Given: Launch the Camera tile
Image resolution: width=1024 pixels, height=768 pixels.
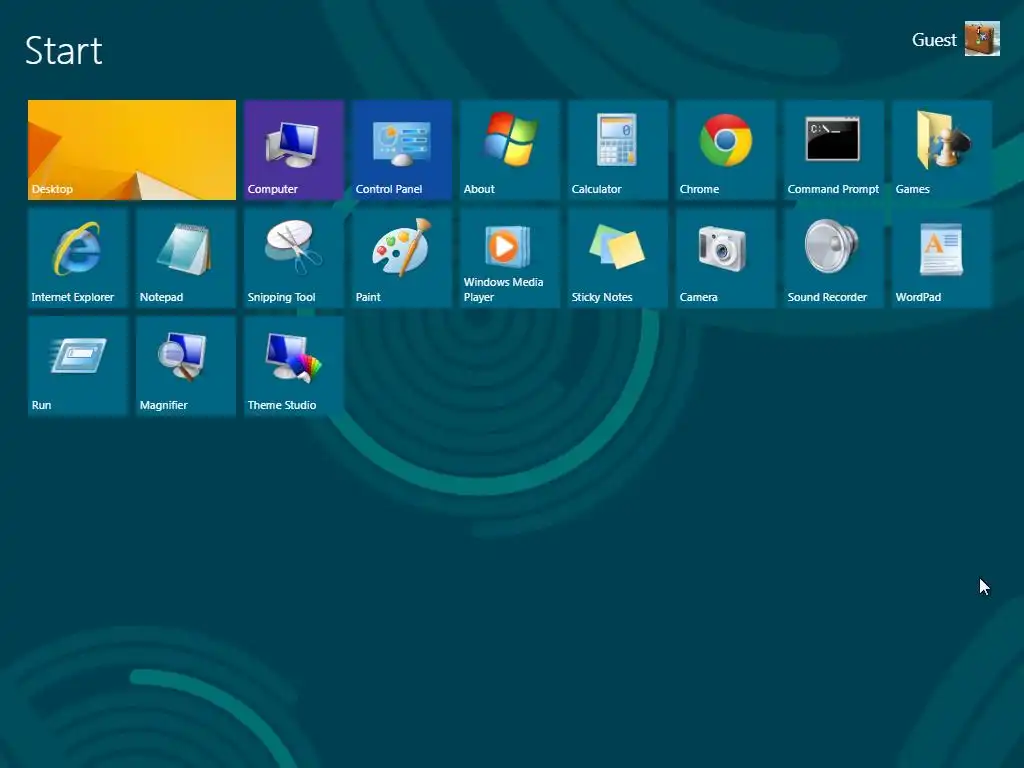Looking at the screenshot, I should point(726,258).
